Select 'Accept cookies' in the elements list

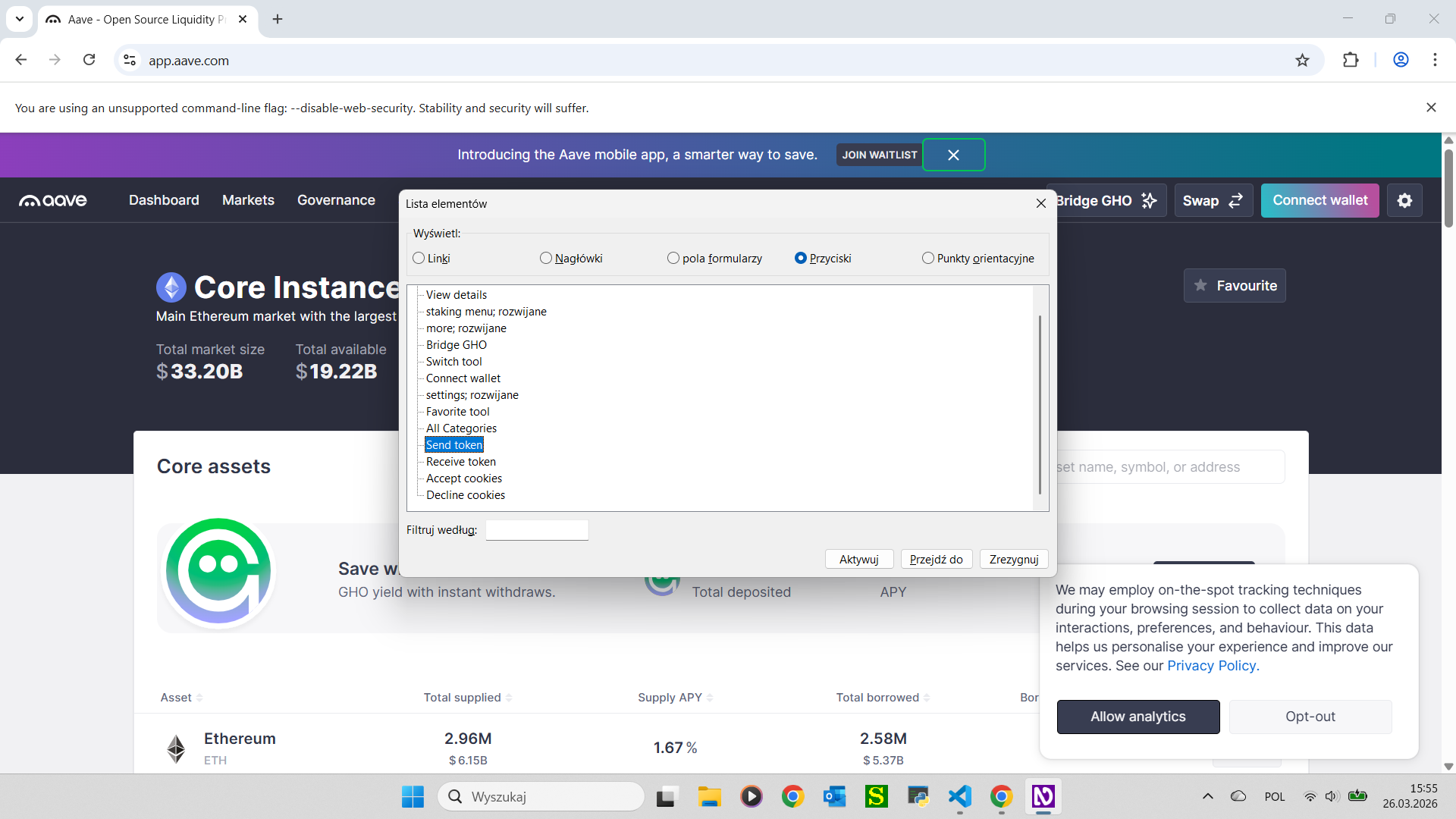(463, 479)
